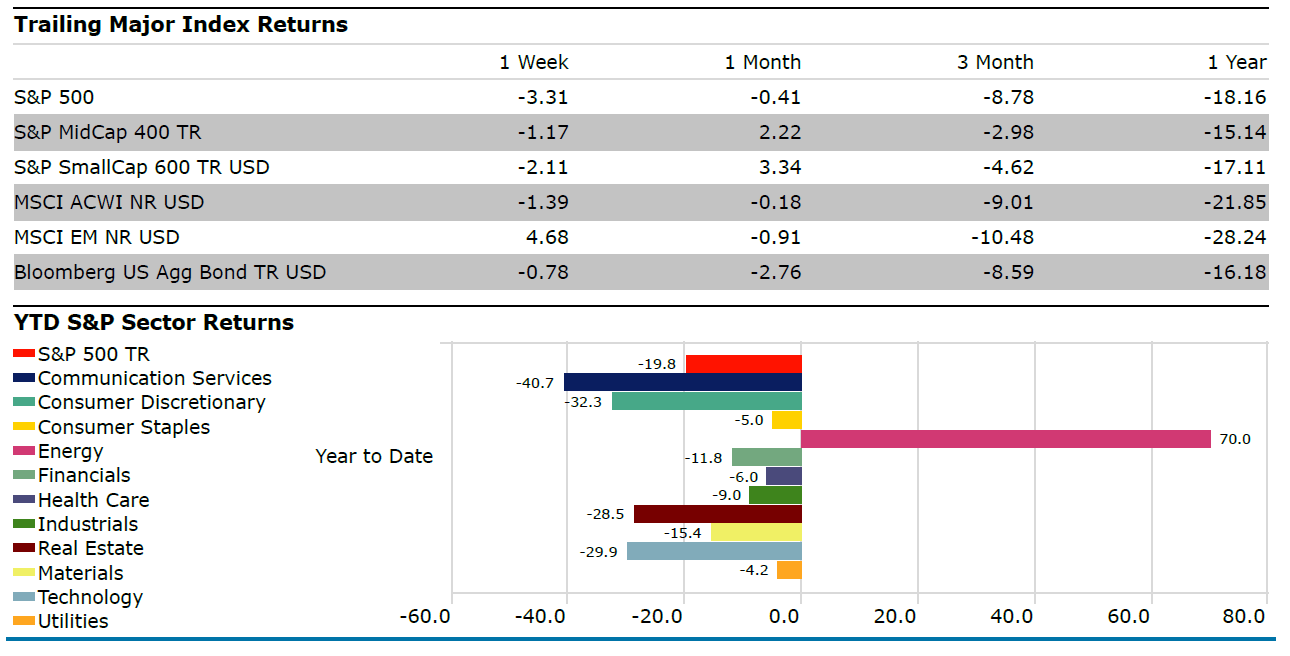
Task: Click the orange Utilities legend swatch
Action: click(x=24, y=621)
